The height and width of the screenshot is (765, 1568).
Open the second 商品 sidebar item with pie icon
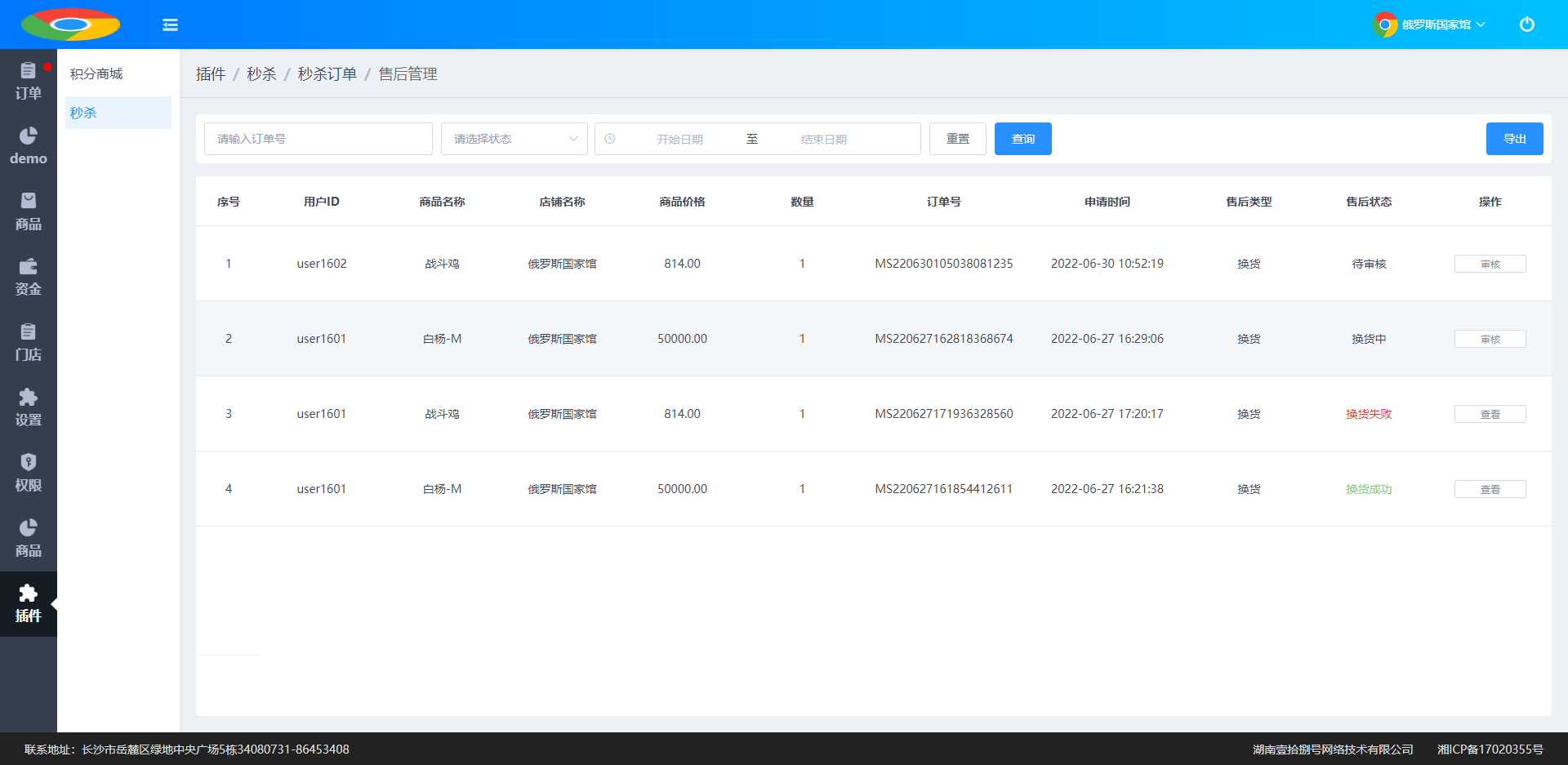click(29, 539)
